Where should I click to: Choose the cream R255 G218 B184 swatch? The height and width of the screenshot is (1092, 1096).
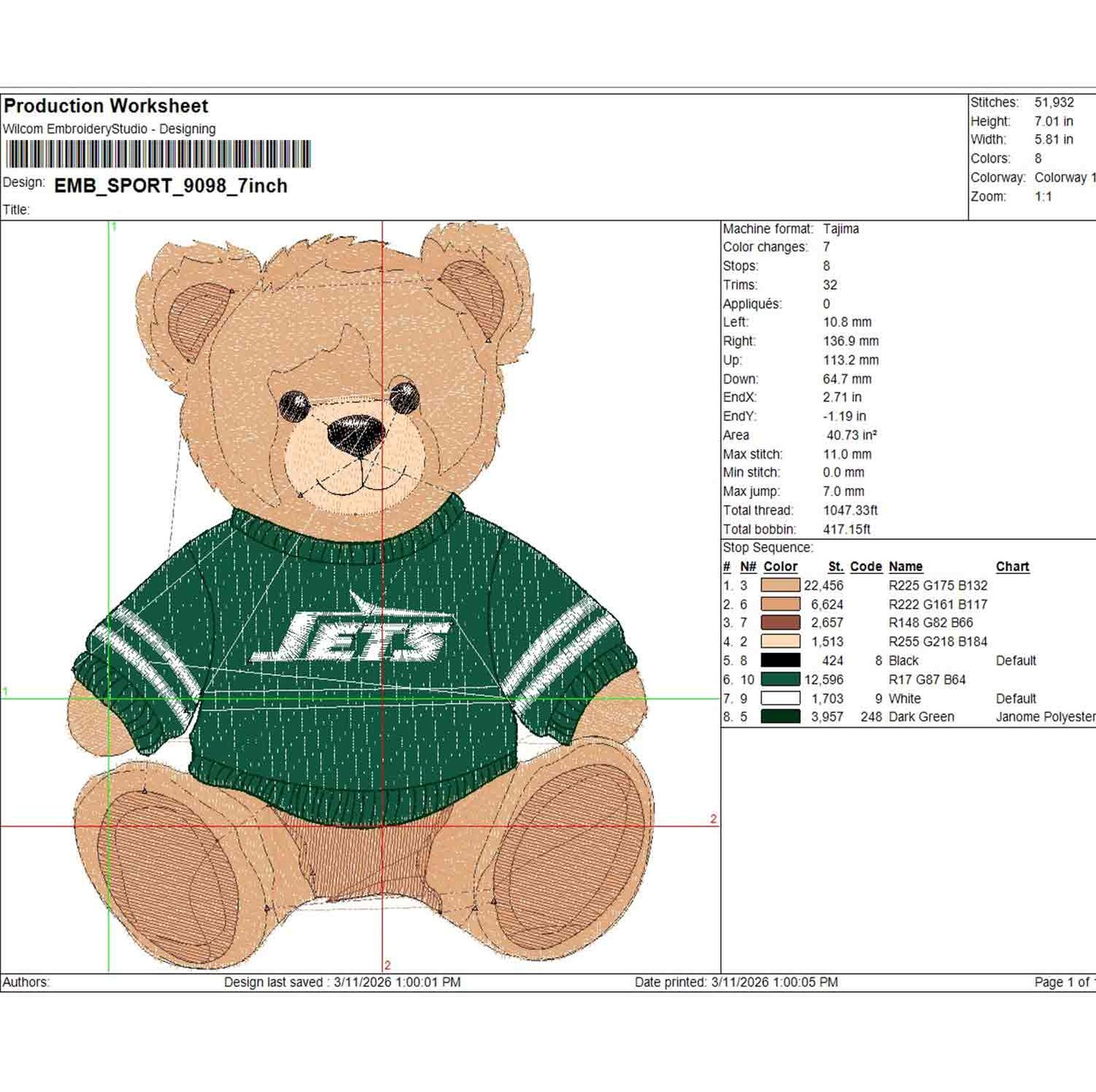point(780,641)
